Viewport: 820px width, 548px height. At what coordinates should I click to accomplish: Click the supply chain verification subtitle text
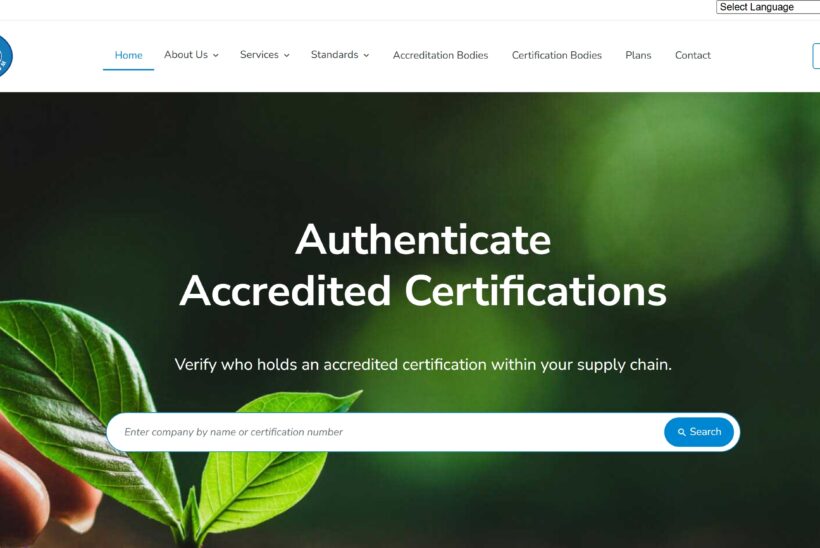click(423, 364)
